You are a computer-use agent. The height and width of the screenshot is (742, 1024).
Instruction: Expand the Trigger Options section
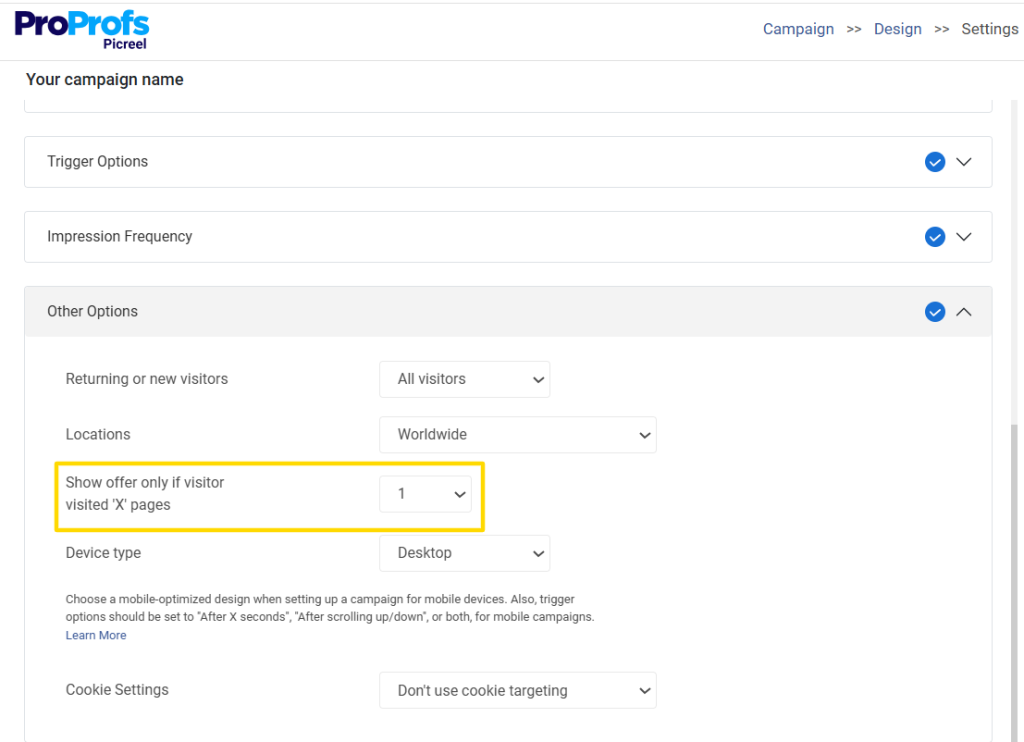click(x=964, y=162)
